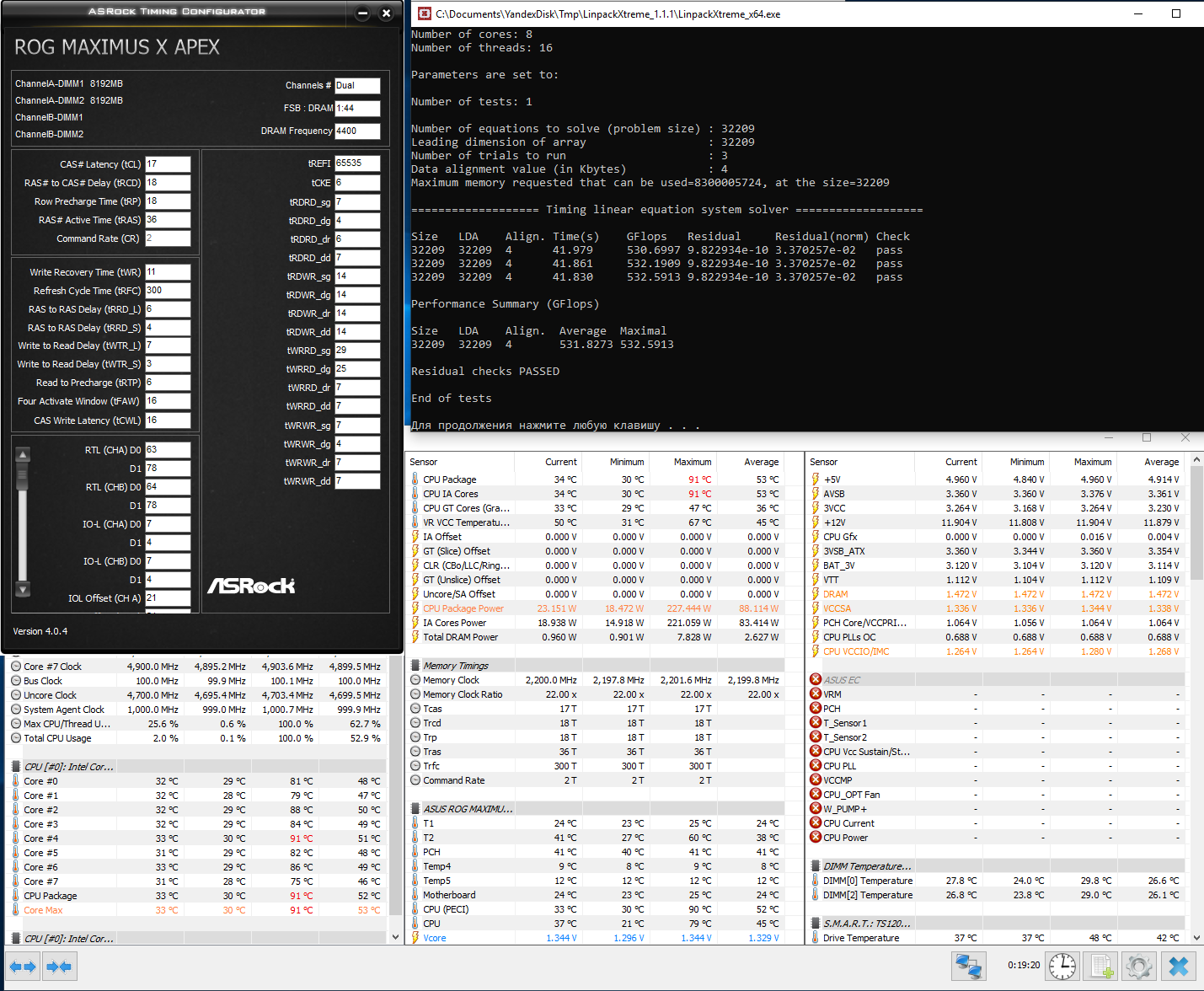Minimize the ASRock Timing Configurator window
Image resolution: width=1204 pixels, height=991 pixels.
[x=362, y=13]
